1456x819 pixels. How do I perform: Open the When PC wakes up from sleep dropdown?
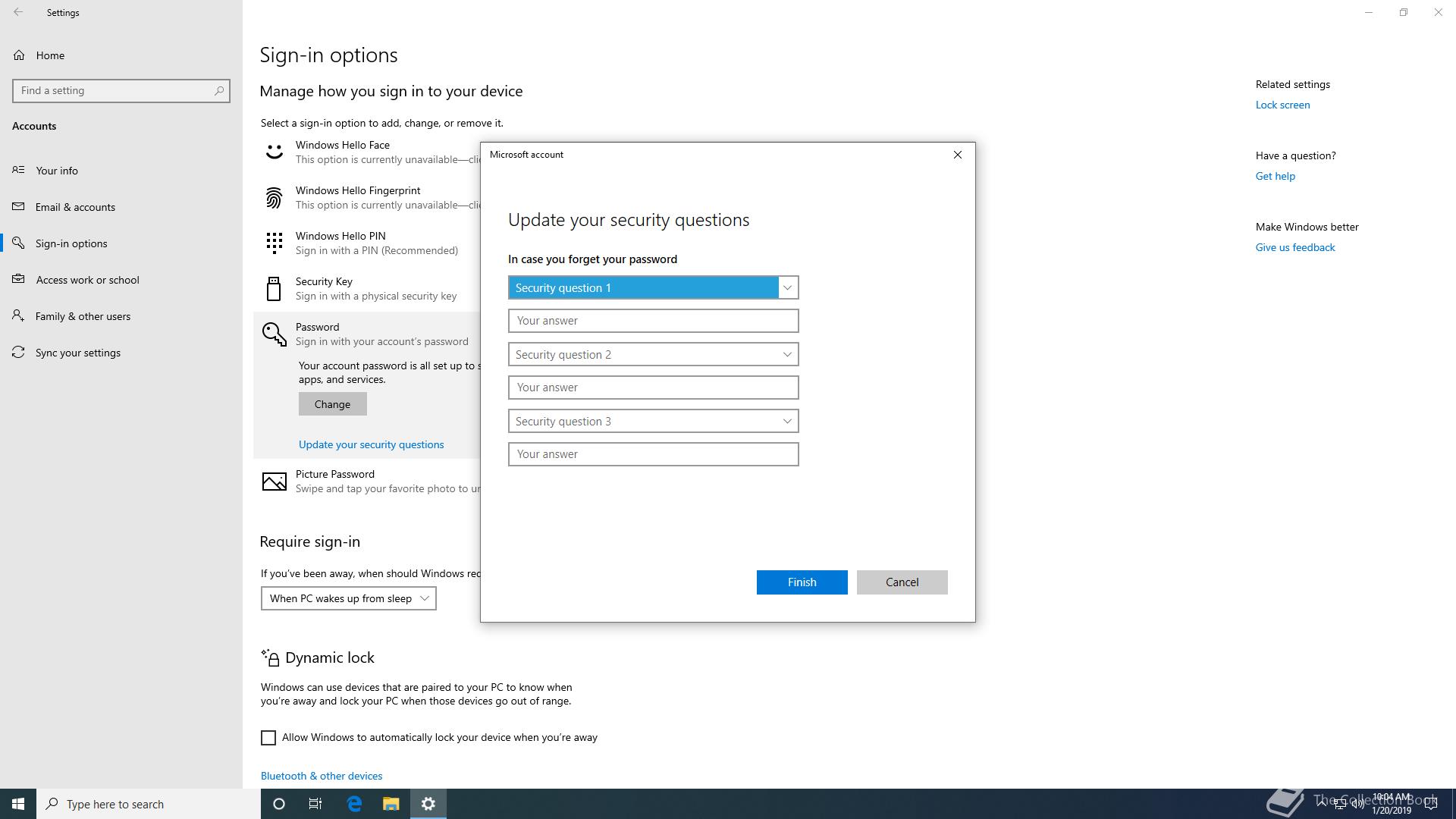[x=348, y=598]
